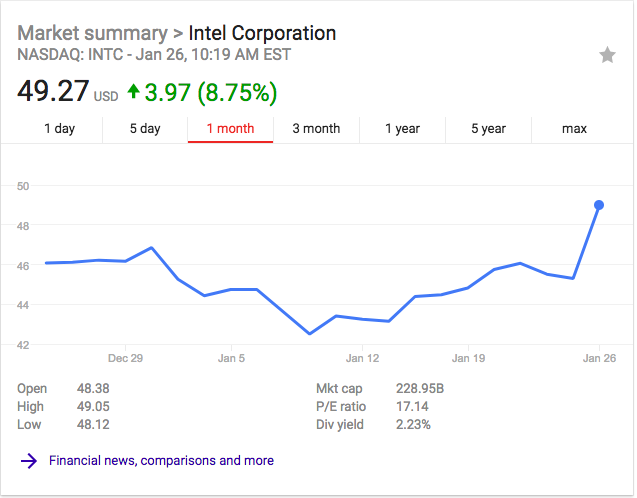Click the Jan 19 date axis label

tap(468, 357)
